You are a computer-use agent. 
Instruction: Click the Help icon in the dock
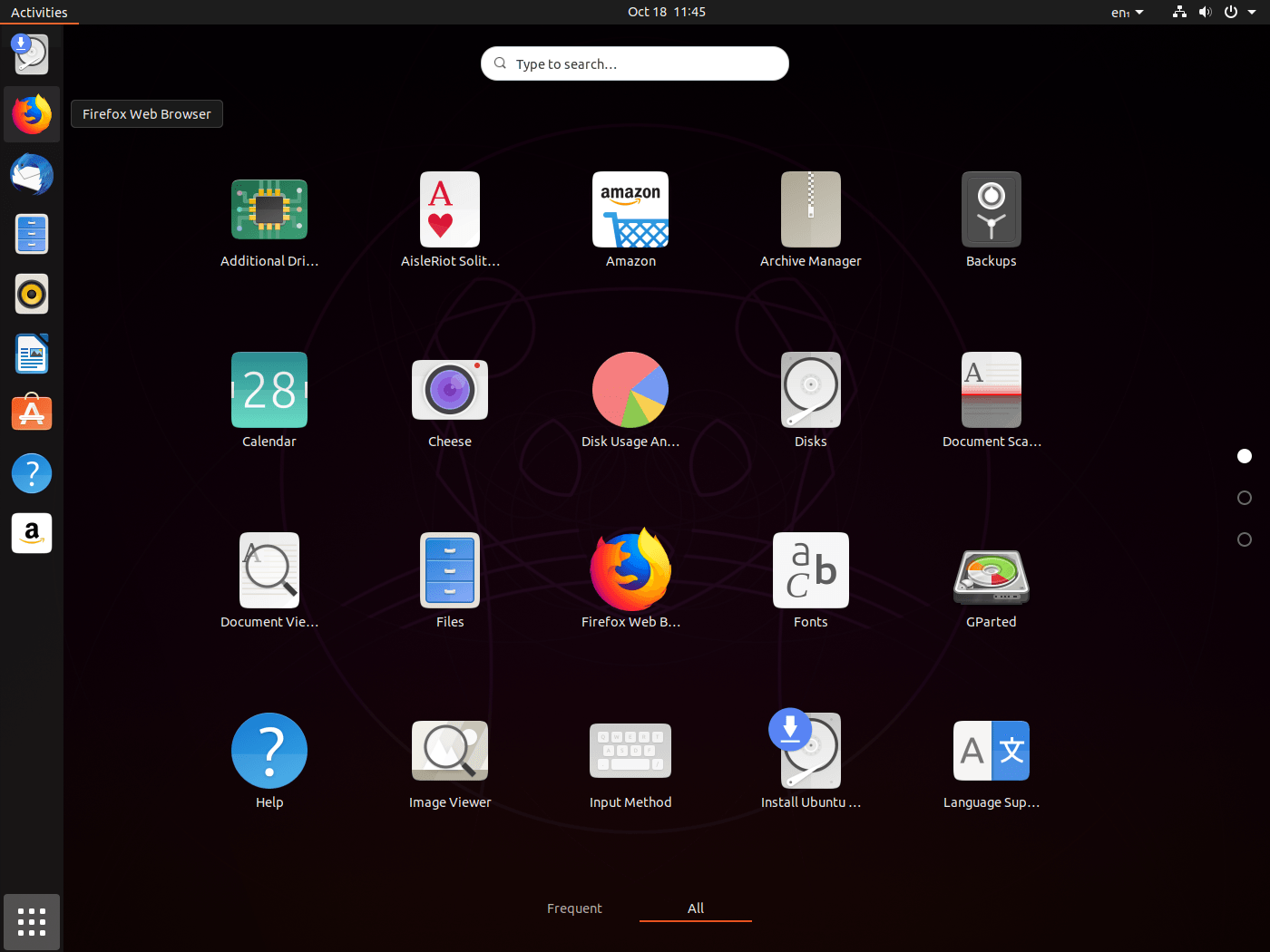pyautogui.click(x=32, y=473)
